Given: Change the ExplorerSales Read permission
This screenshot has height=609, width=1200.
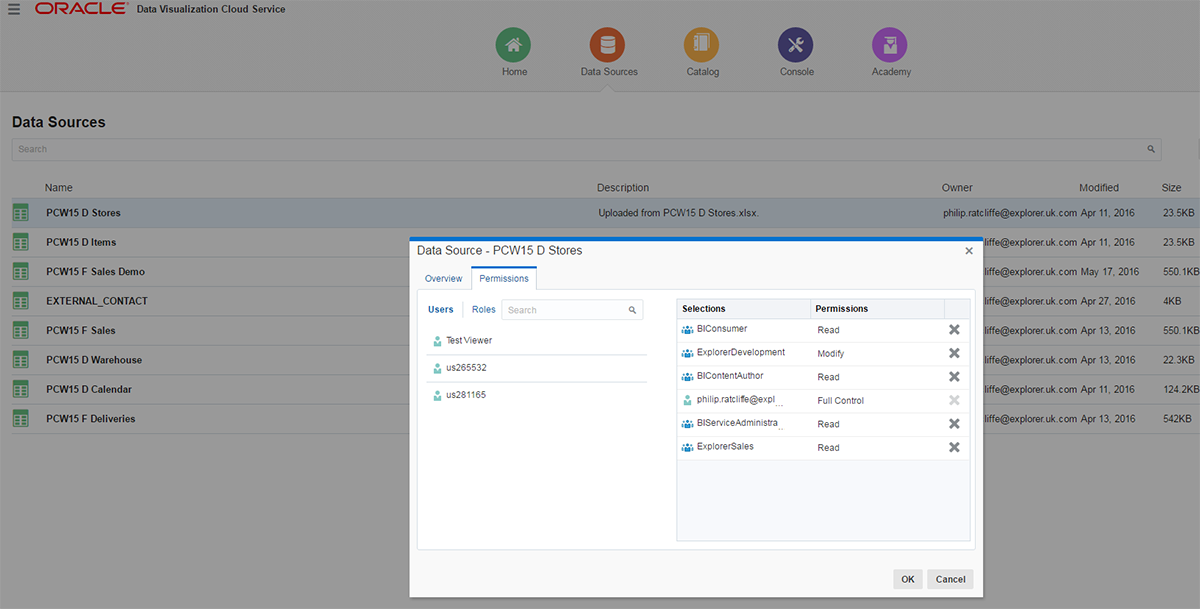Looking at the screenshot, I should coord(828,448).
